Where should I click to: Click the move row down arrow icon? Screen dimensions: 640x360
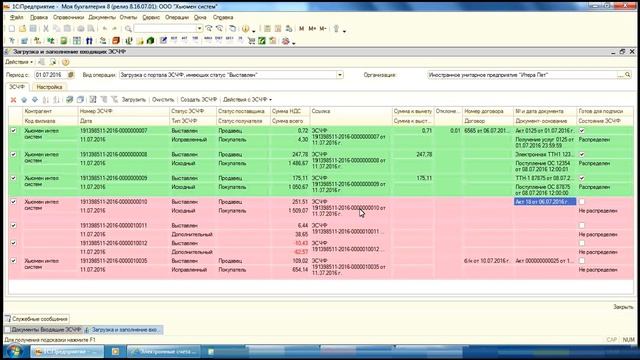coord(35,100)
